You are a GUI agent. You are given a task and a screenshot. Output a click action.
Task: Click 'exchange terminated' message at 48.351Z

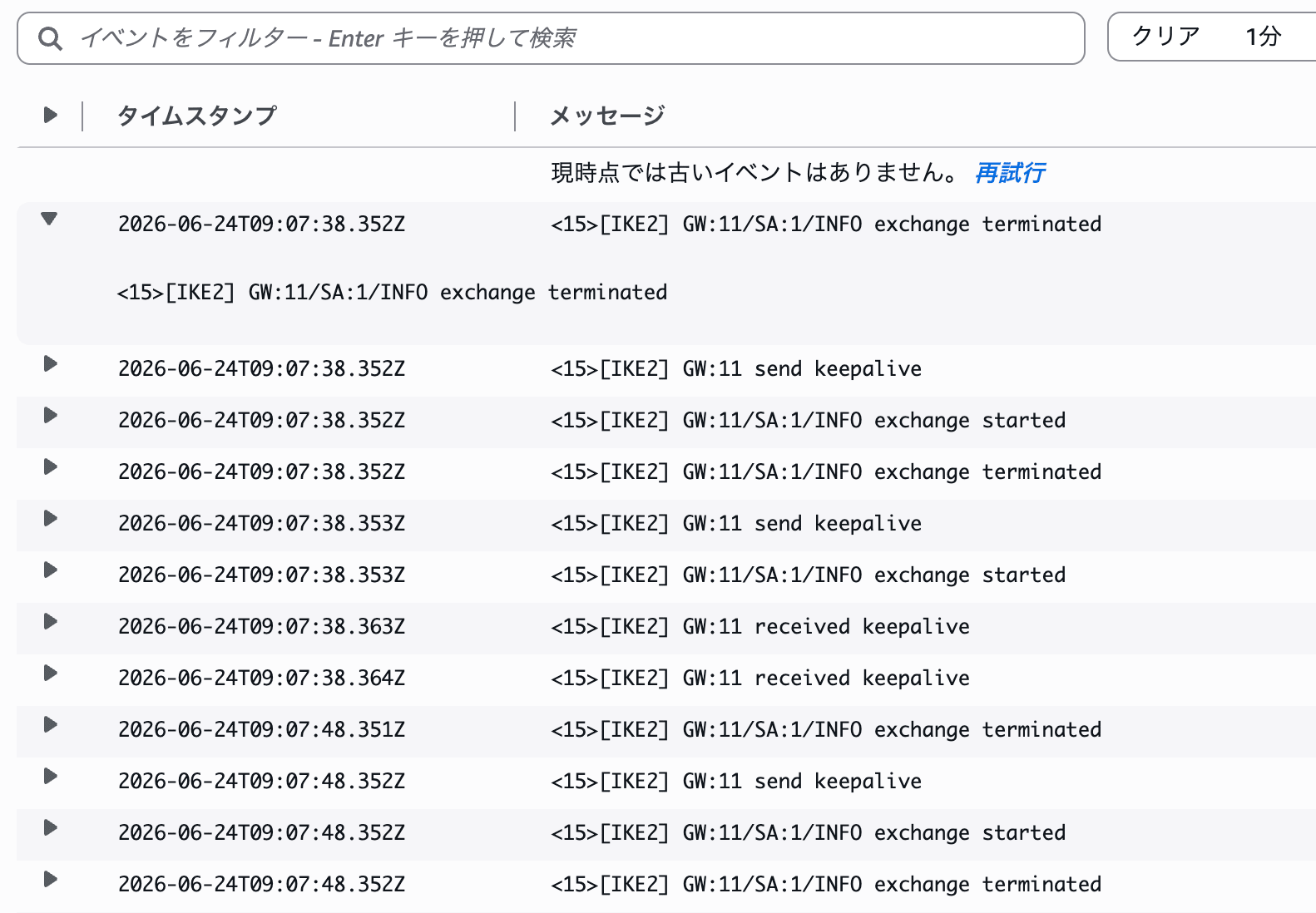click(987, 729)
